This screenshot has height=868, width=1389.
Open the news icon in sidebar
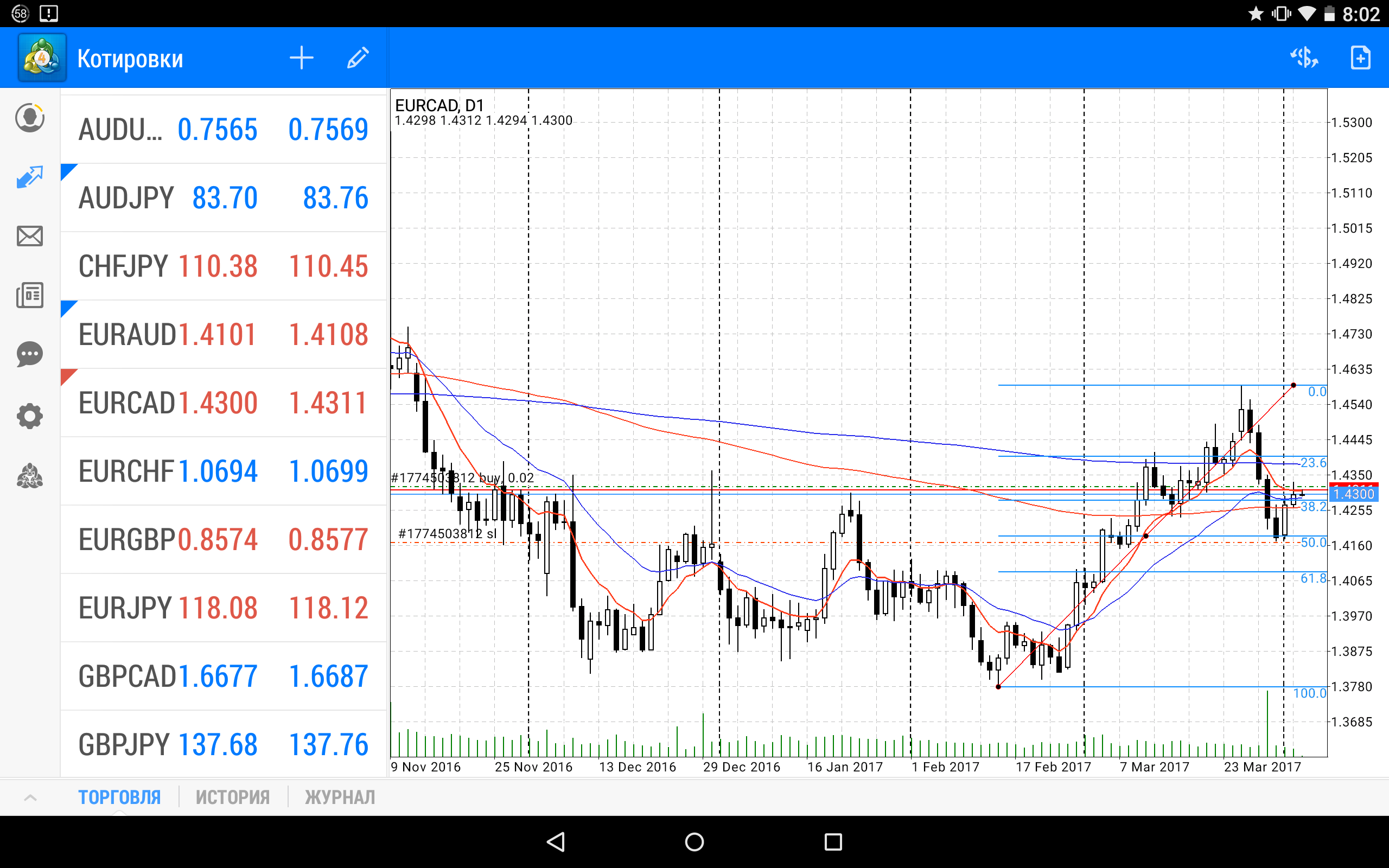pos(30,295)
